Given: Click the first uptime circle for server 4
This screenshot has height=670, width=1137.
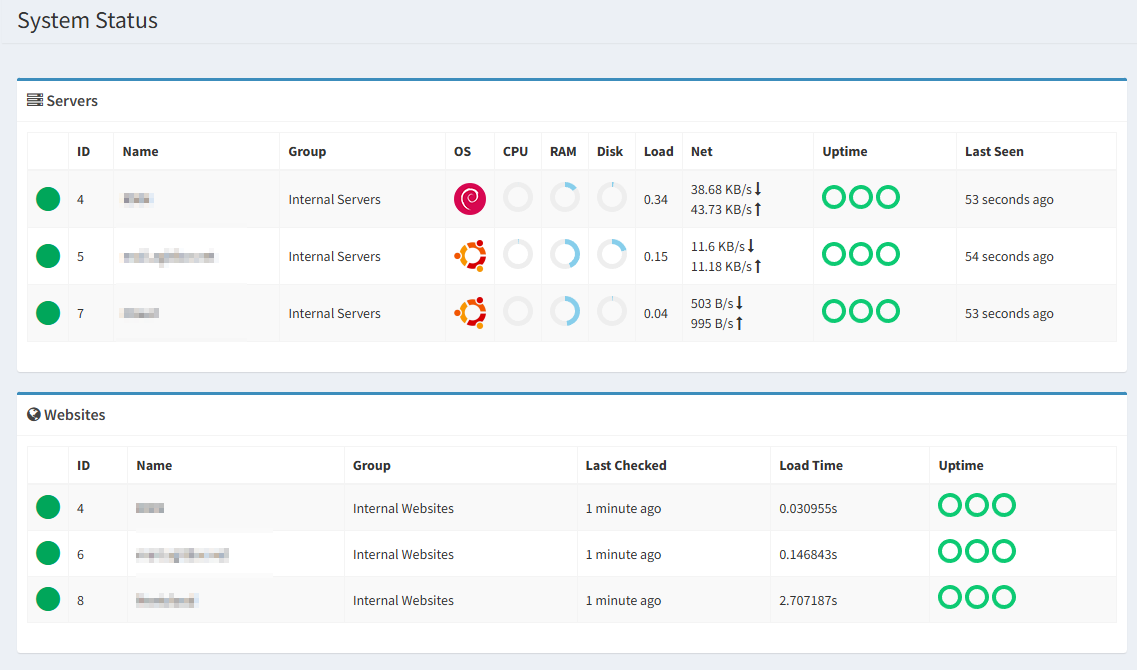Looking at the screenshot, I should (x=834, y=198).
